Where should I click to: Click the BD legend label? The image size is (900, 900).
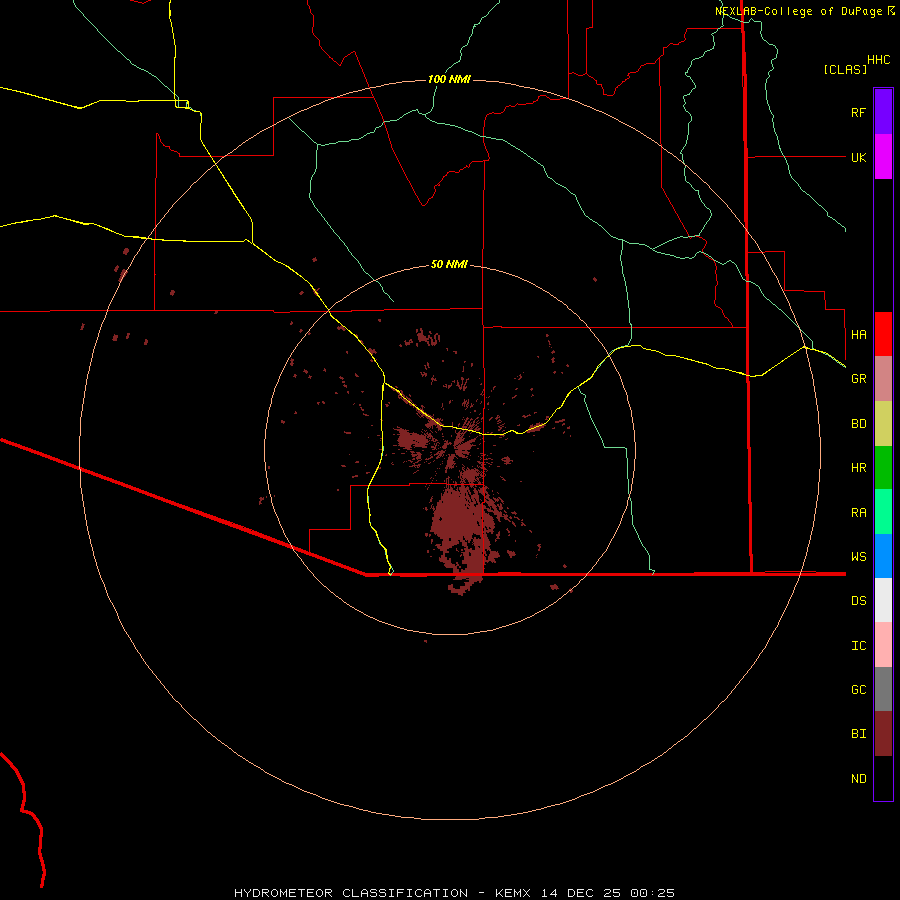point(858,424)
